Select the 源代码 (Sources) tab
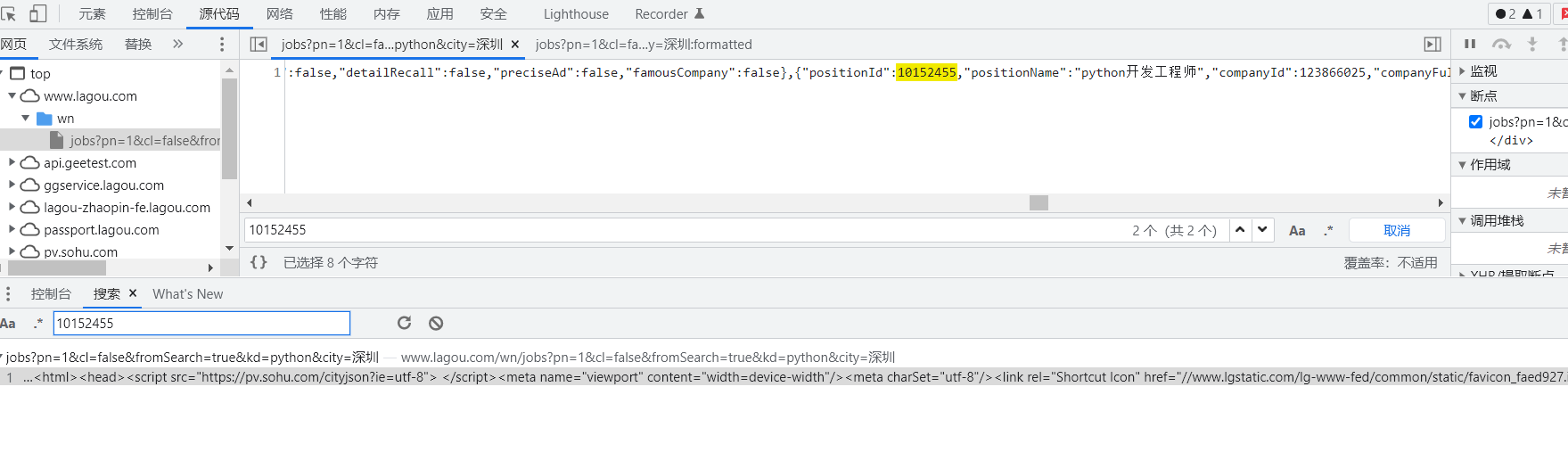Viewport: 1568px width, 469px height. 219,13
